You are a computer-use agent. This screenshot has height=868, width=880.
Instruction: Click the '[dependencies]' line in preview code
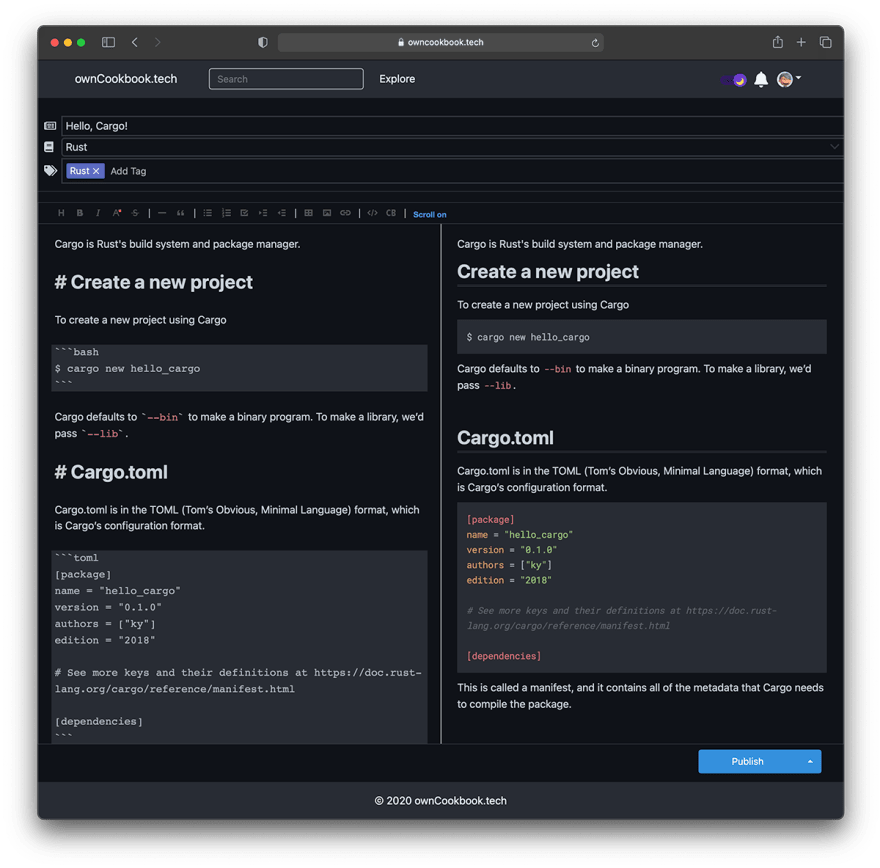pyautogui.click(x=504, y=656)
